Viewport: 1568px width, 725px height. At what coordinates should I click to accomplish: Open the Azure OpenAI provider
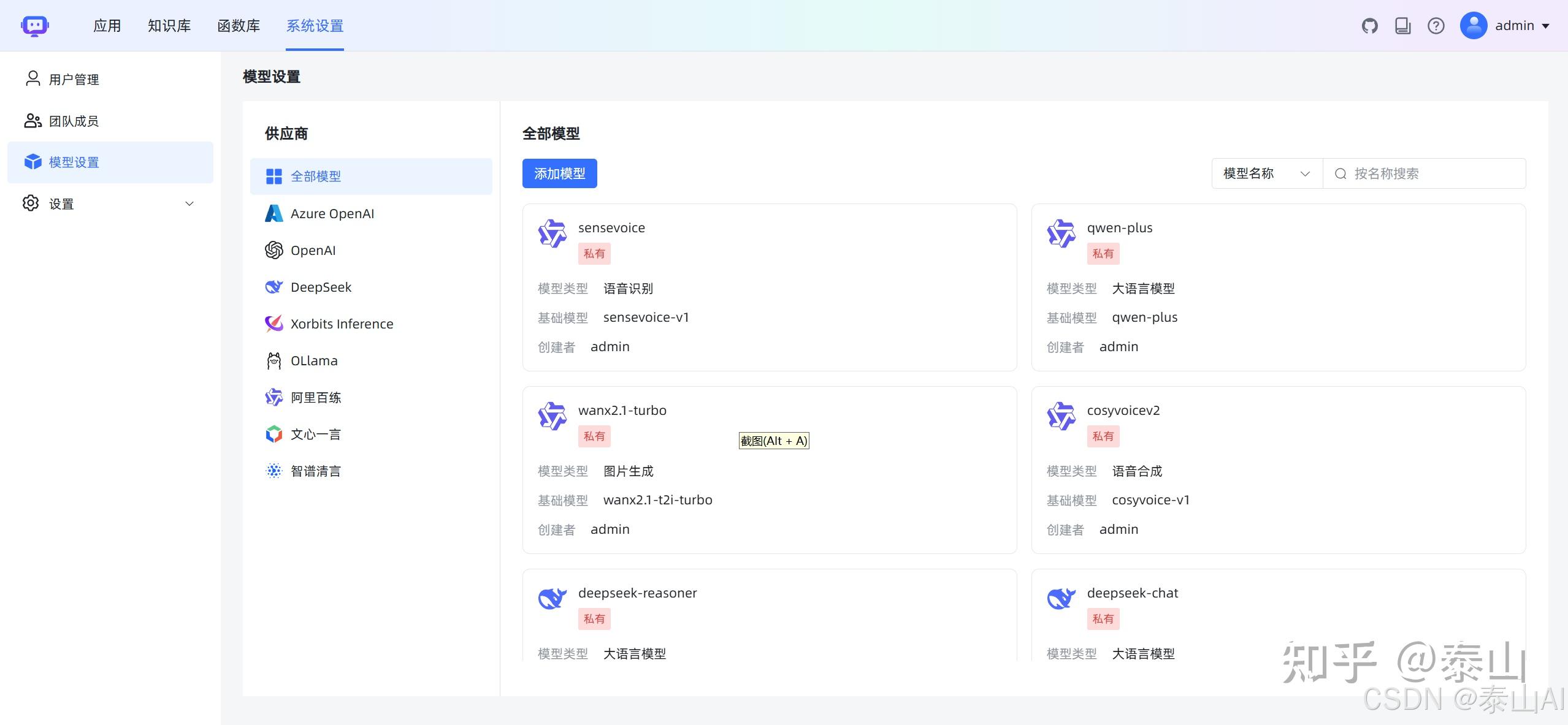coord(332,213)
